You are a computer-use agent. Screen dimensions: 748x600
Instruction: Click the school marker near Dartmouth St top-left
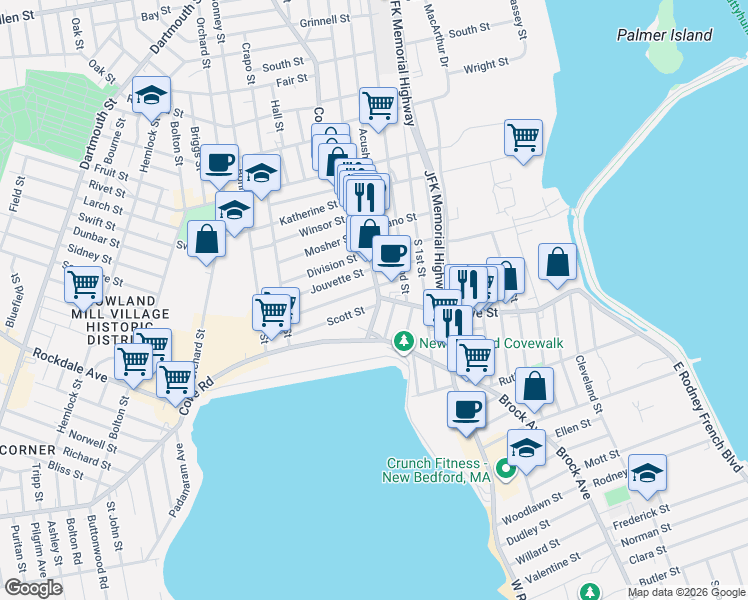pyautogui.click(x=151, y=95)
